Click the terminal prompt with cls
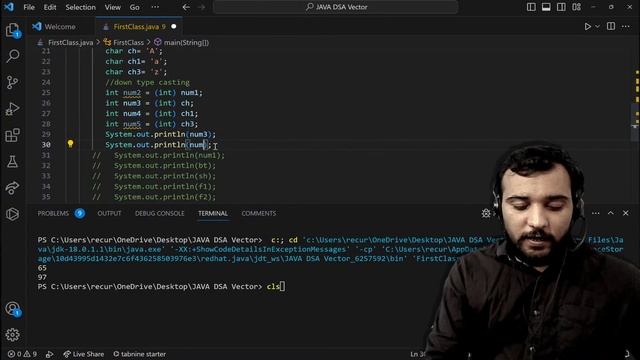Screen dimensions: 640x360 tap(161, 287)
